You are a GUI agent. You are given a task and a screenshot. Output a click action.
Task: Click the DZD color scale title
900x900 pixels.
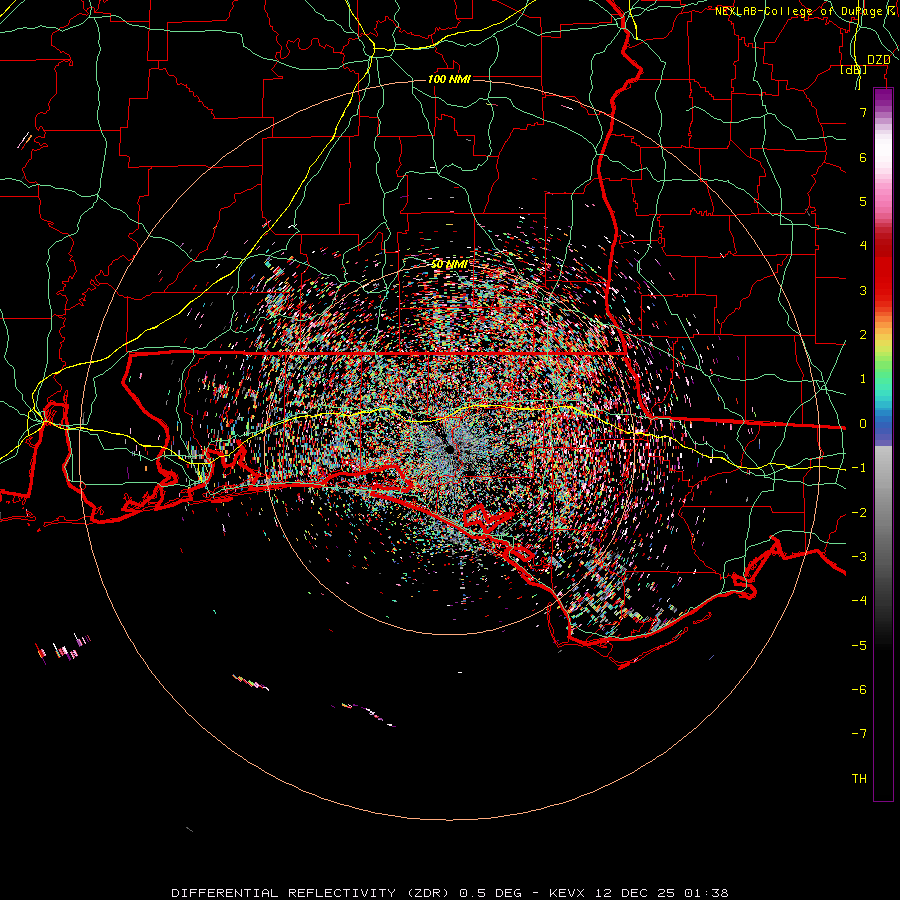878,60
